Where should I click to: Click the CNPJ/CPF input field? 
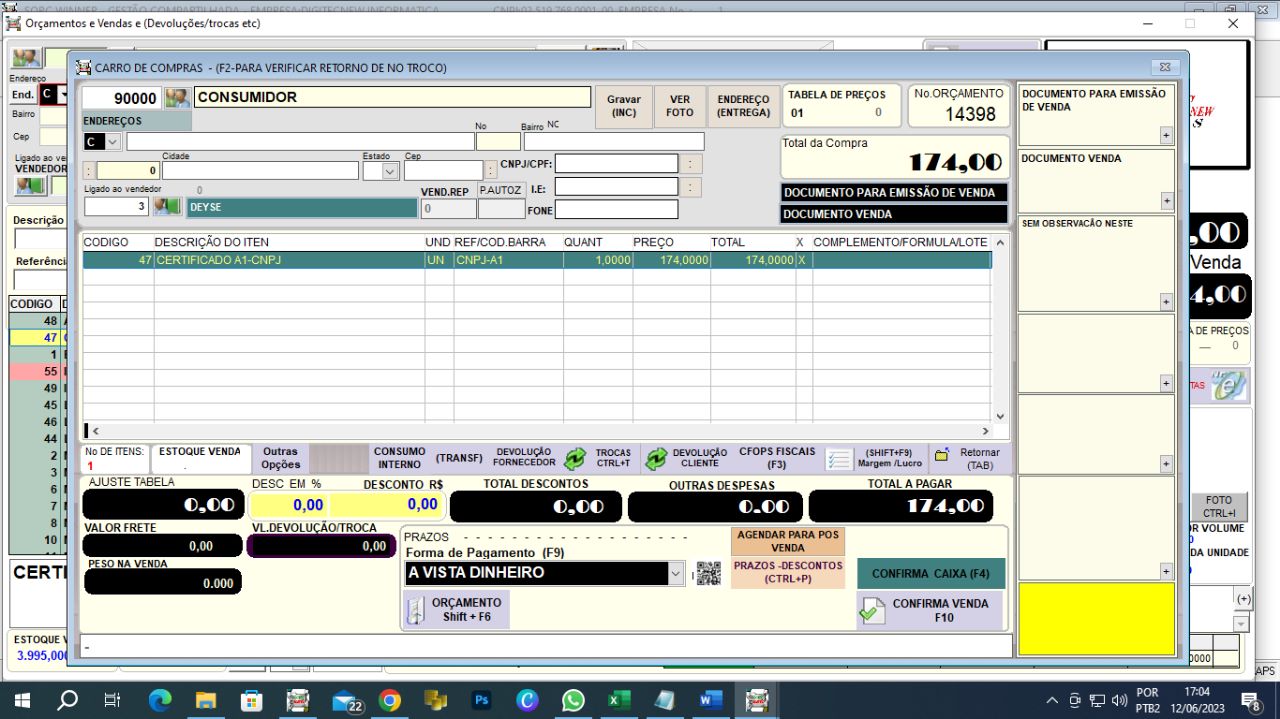click(x=617, y=163)
